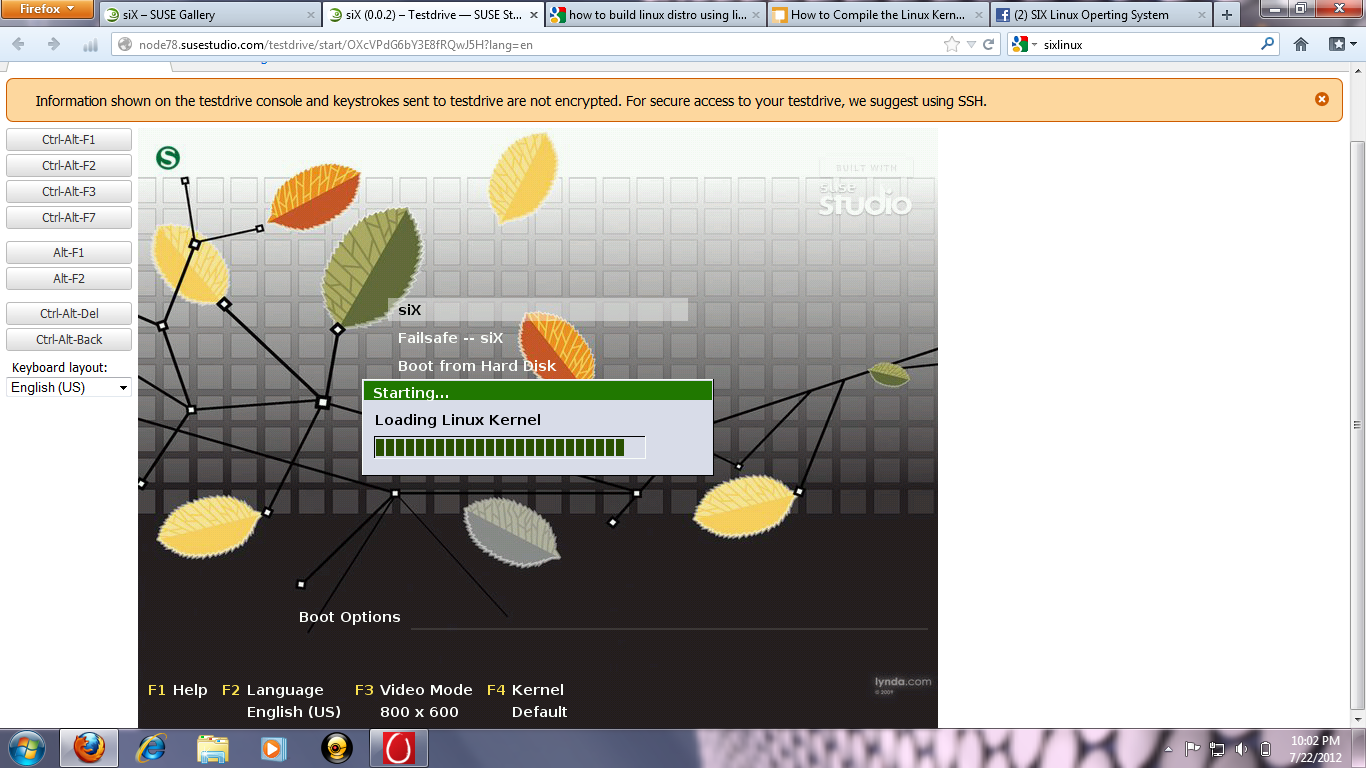Image resolution: width=1366 pixels, height=768 pixels.
Task: Click the yellow round media app taskbar icon
Action: pyautogui.click(x=337, y=748)
